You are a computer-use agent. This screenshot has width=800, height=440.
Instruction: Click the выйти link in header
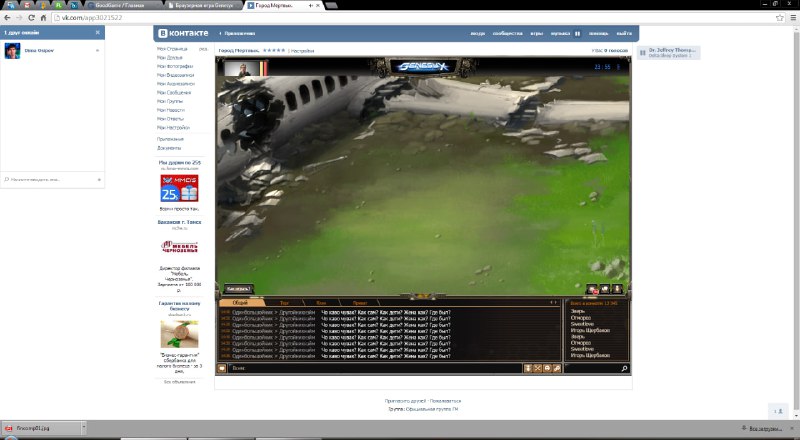click(x=624, y=34)
